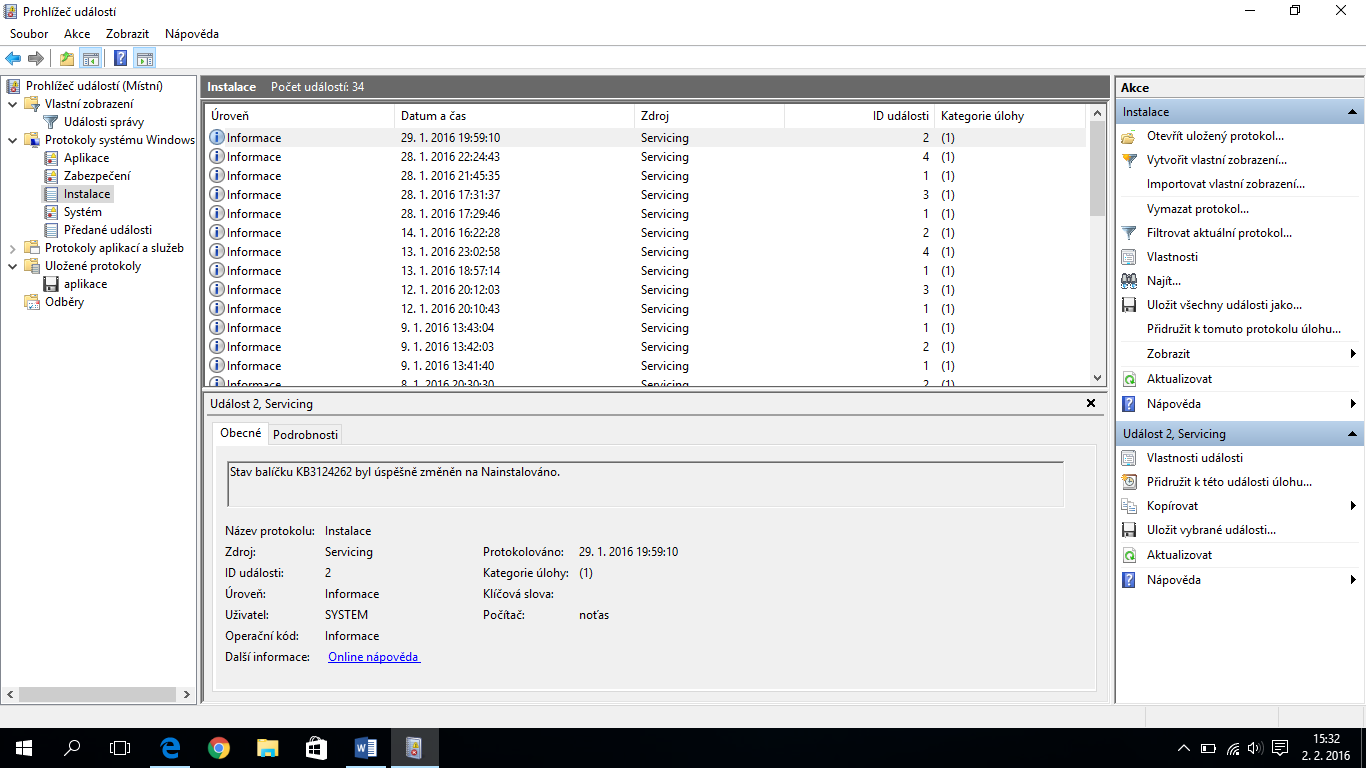Click the Vlastnosti icon under Instalace actions
Viewport: 1366px width, 768px height.
(x=1129, y=257)
